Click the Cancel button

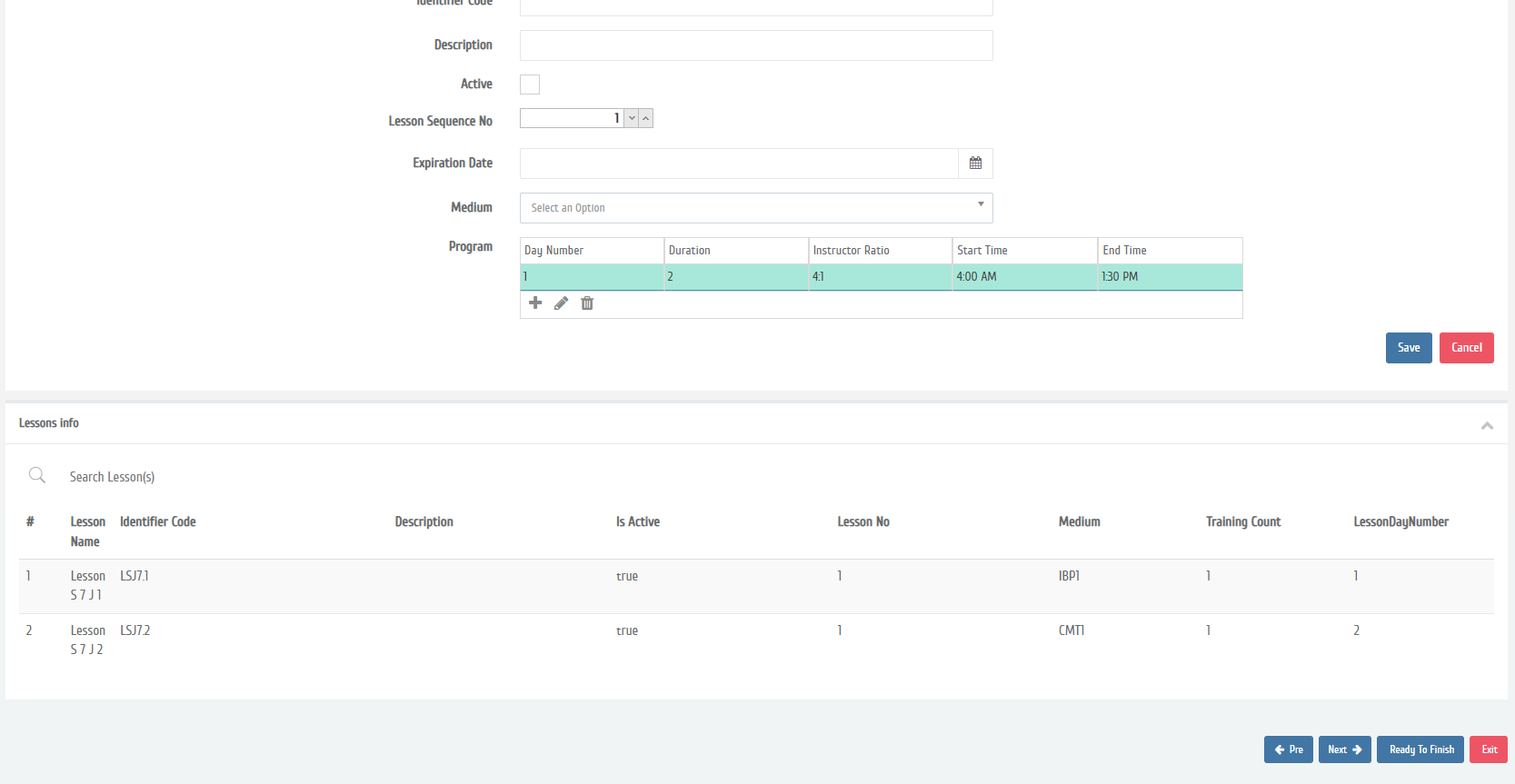point(1466,348)
